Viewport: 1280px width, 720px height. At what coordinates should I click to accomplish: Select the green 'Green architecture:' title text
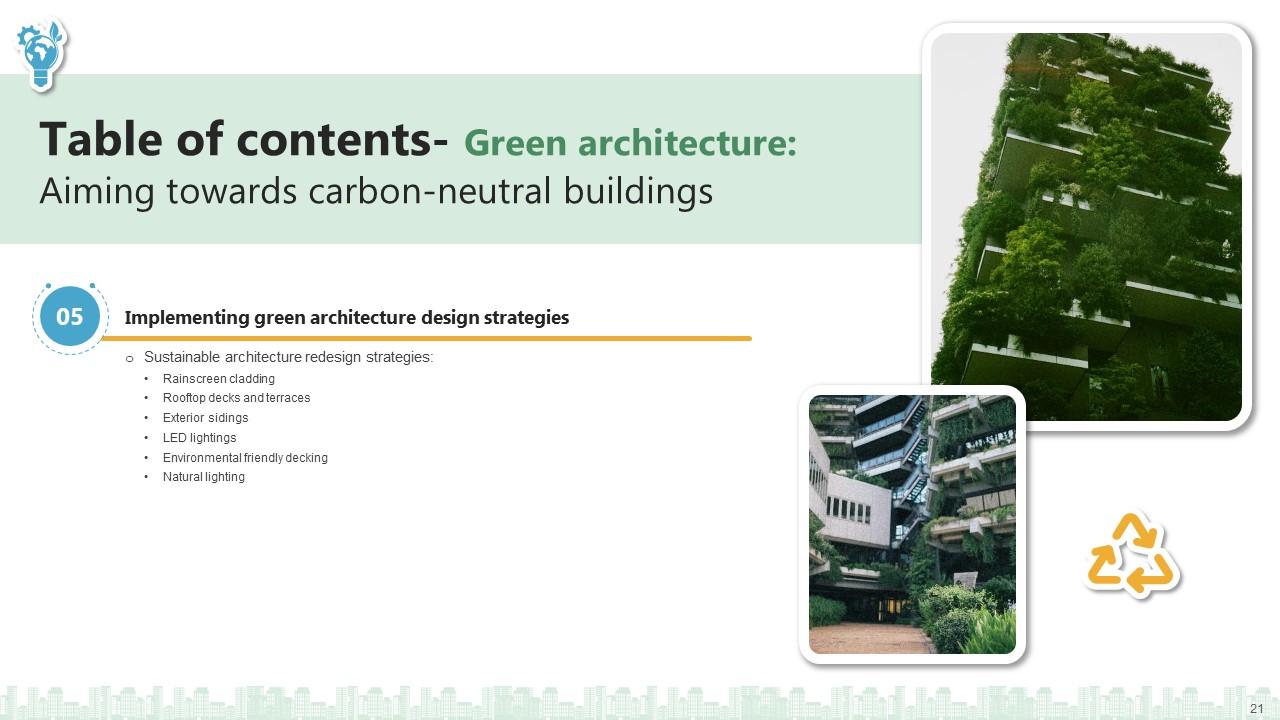click(631, 143)
